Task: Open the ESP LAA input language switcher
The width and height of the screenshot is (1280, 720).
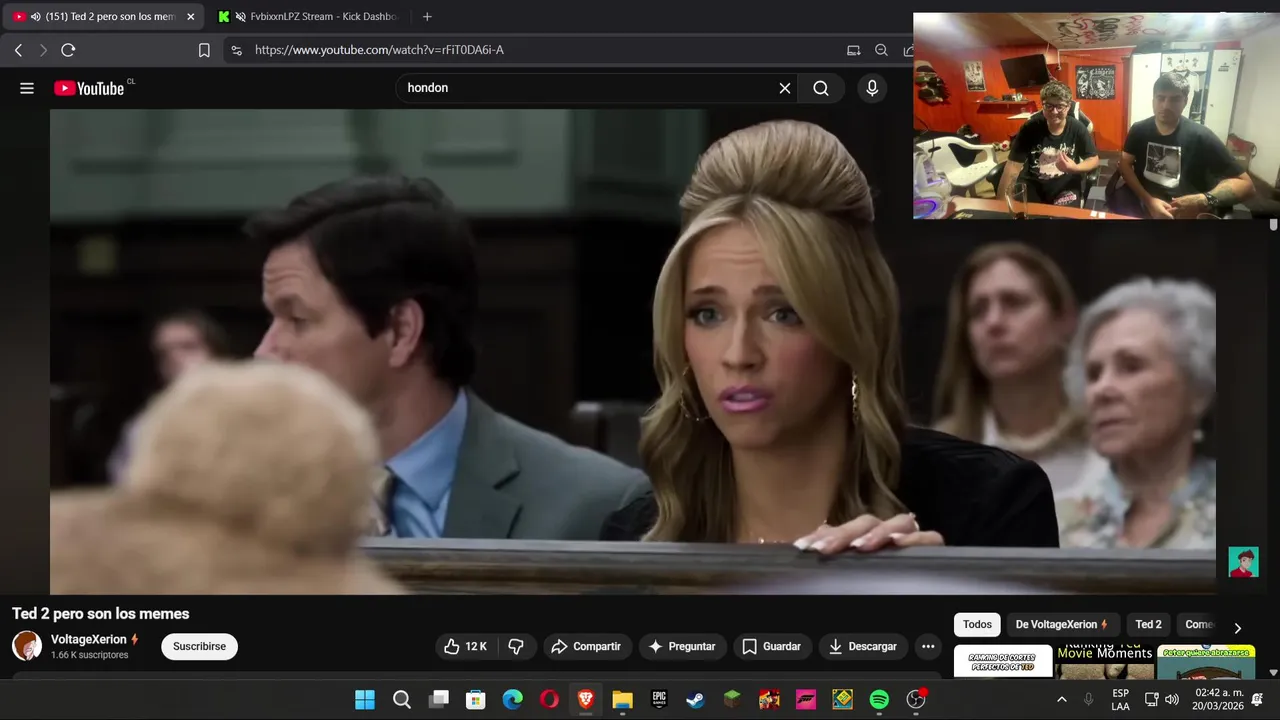Action: [1121, 700]
